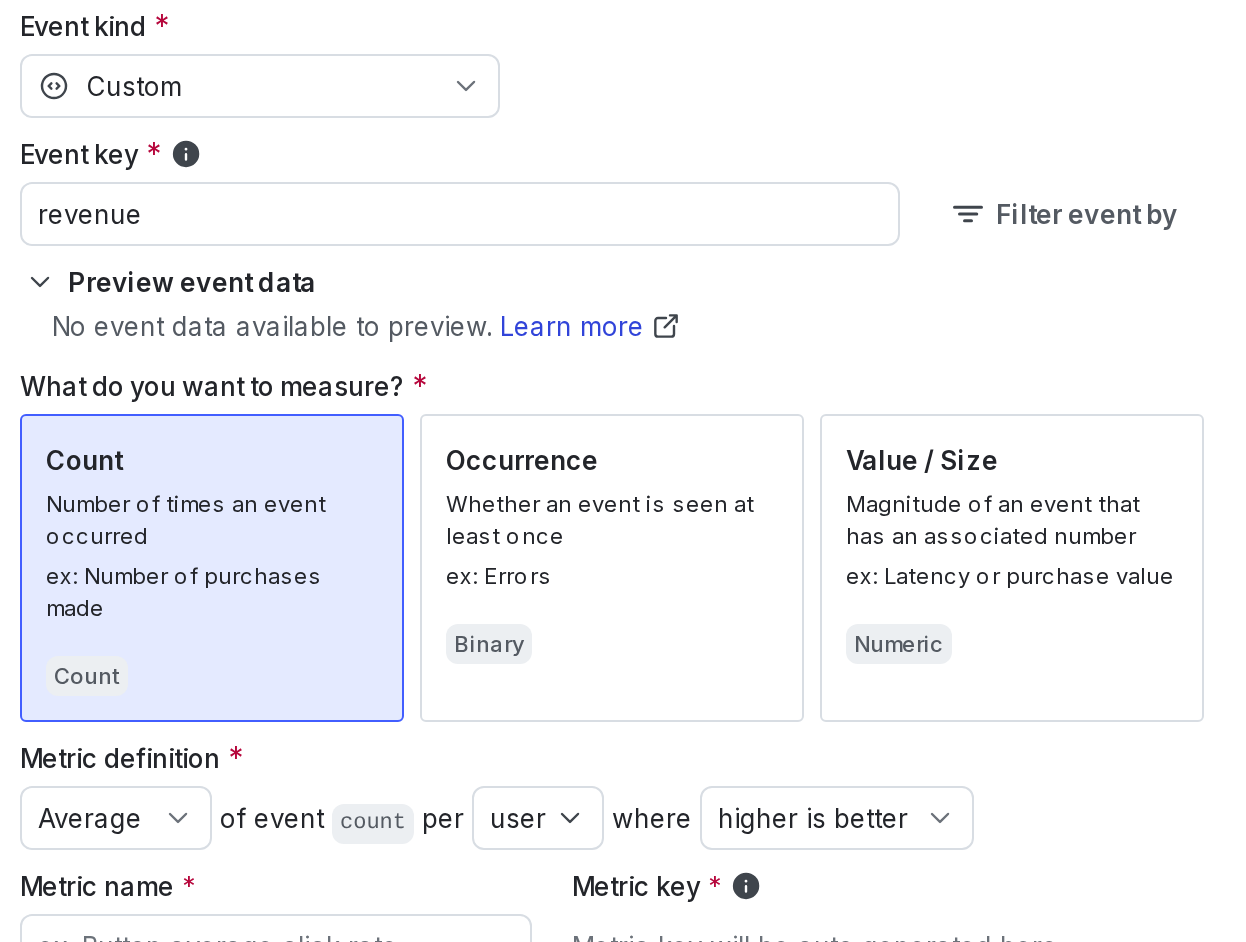
Task: Click the Count tag on Count card
Action: point(87,676)
